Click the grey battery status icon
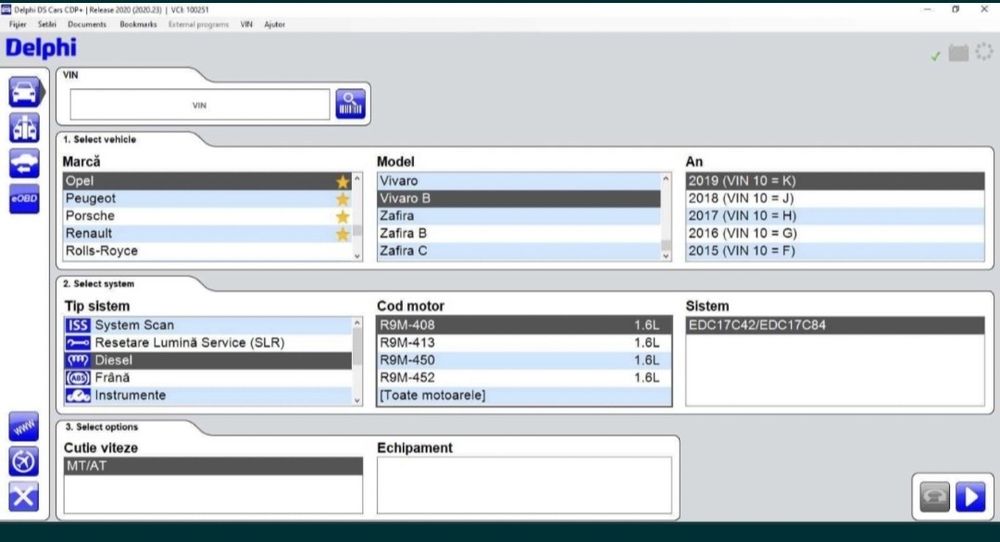This screenshot has width=1000, height=542. point(958,53)
